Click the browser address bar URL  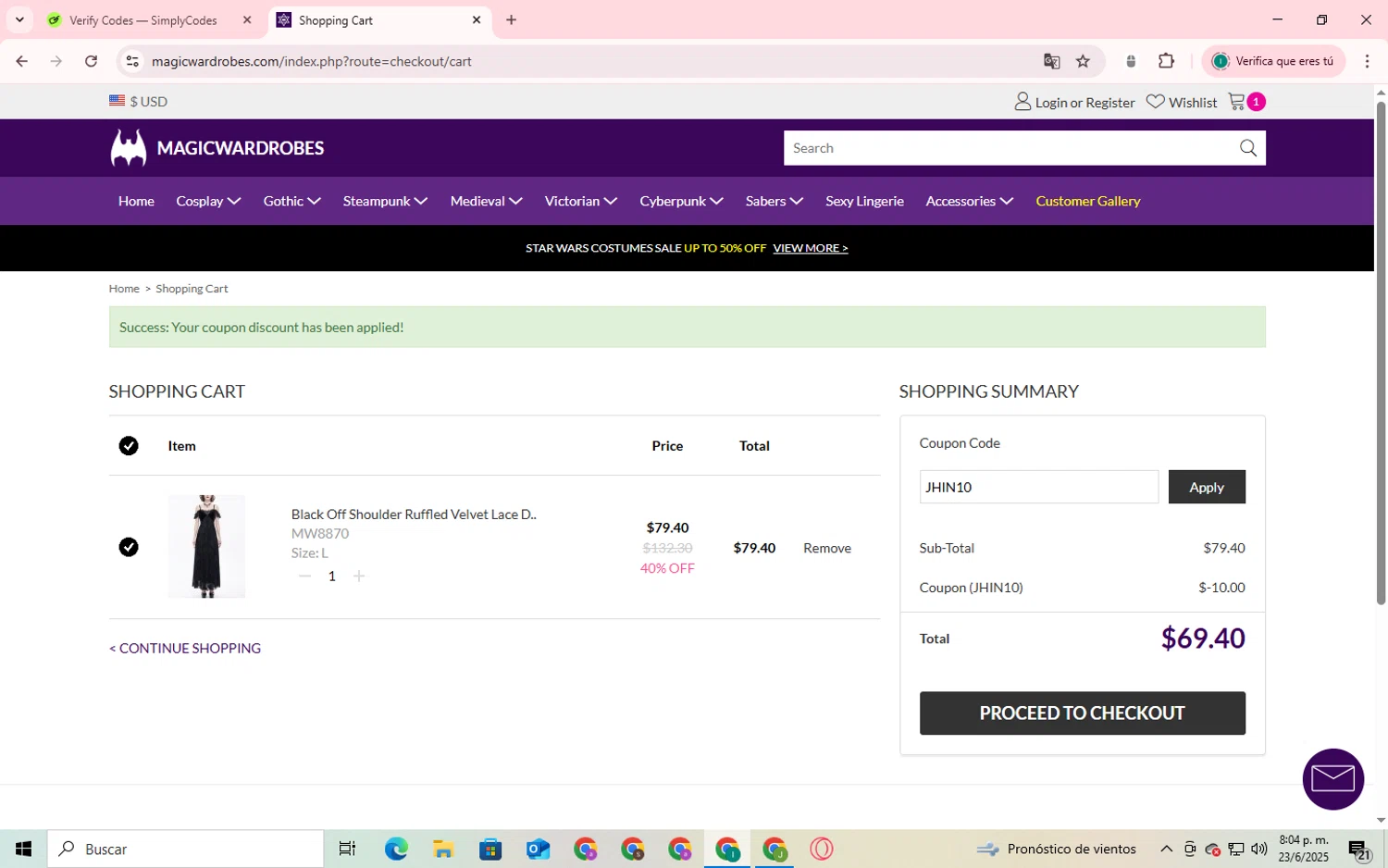point(312,61)
